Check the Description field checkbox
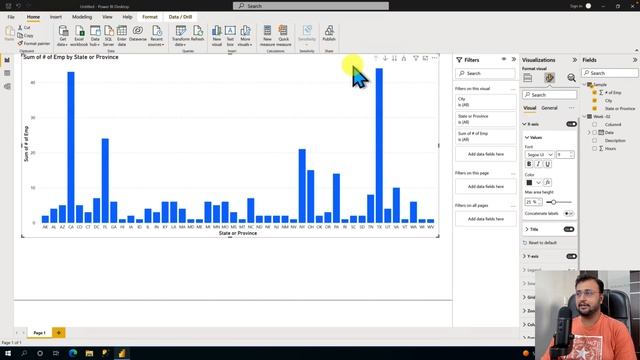Viewport: 640px width, 360px height. coord(594,140)
